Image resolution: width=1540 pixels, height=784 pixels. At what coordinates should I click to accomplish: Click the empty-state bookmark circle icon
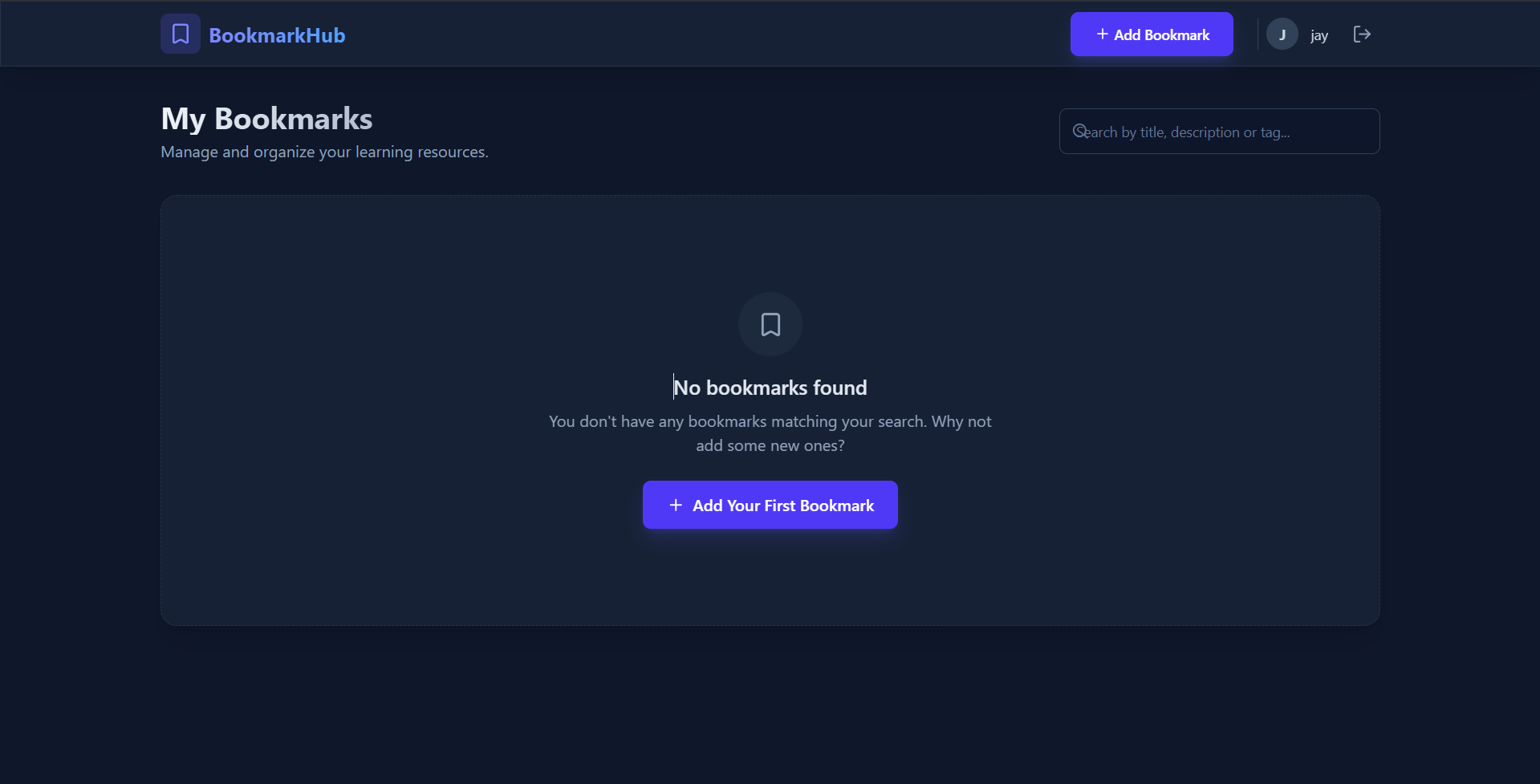(770, 324)
